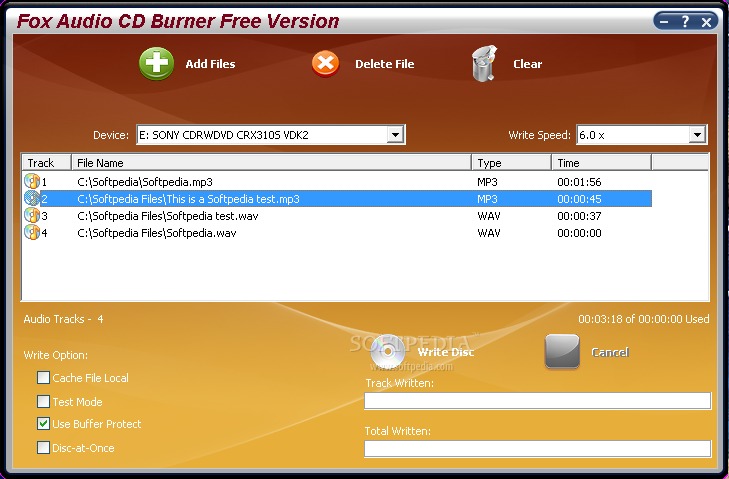
Task: Click the music disc icon for track 4
Action: (x=32, y=232)
